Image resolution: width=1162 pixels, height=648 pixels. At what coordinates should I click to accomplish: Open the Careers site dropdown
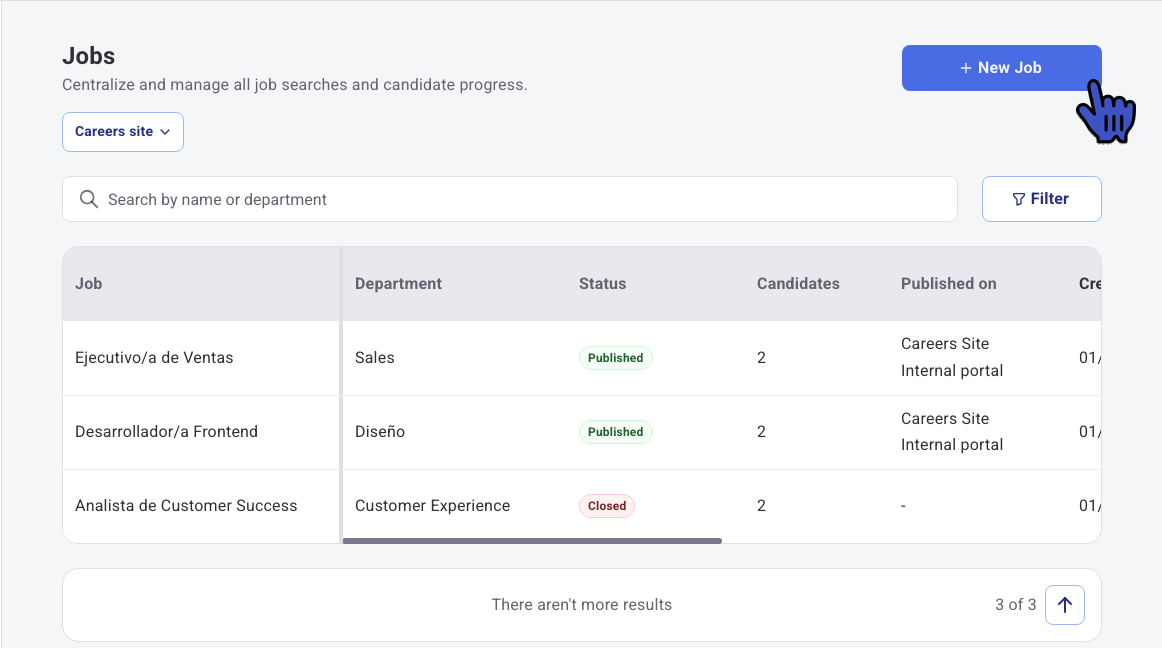point(123,132)
